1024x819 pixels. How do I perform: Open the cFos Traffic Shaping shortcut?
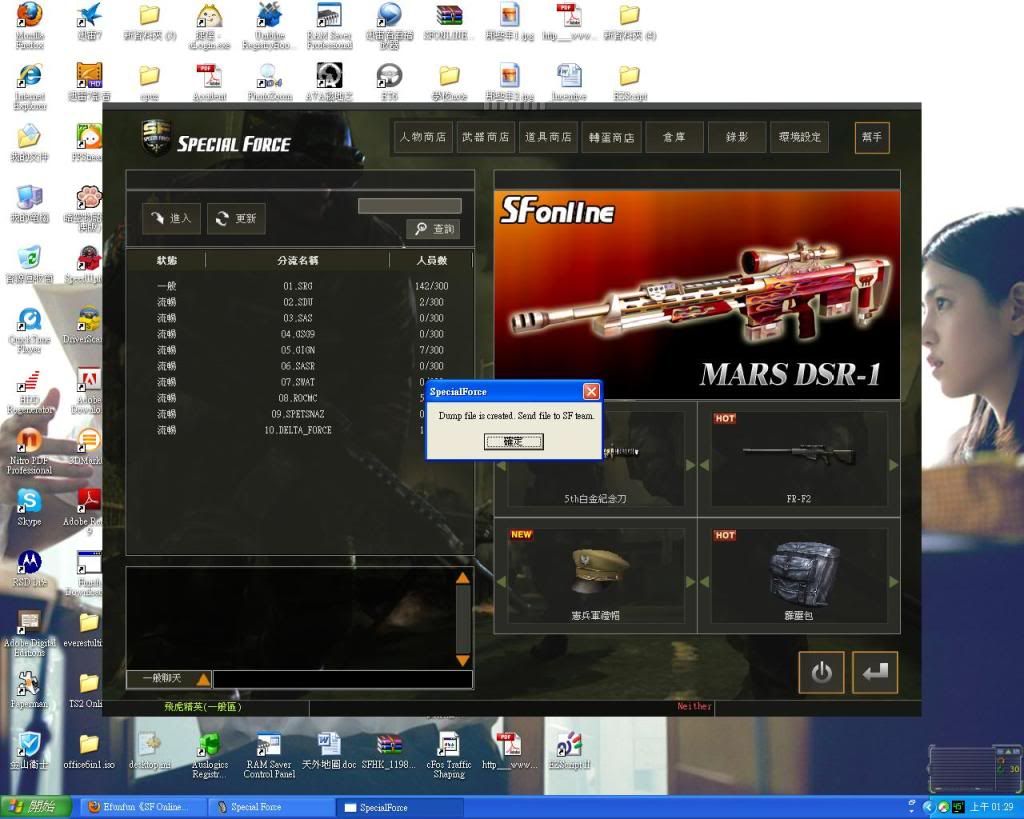coord(449,756)
